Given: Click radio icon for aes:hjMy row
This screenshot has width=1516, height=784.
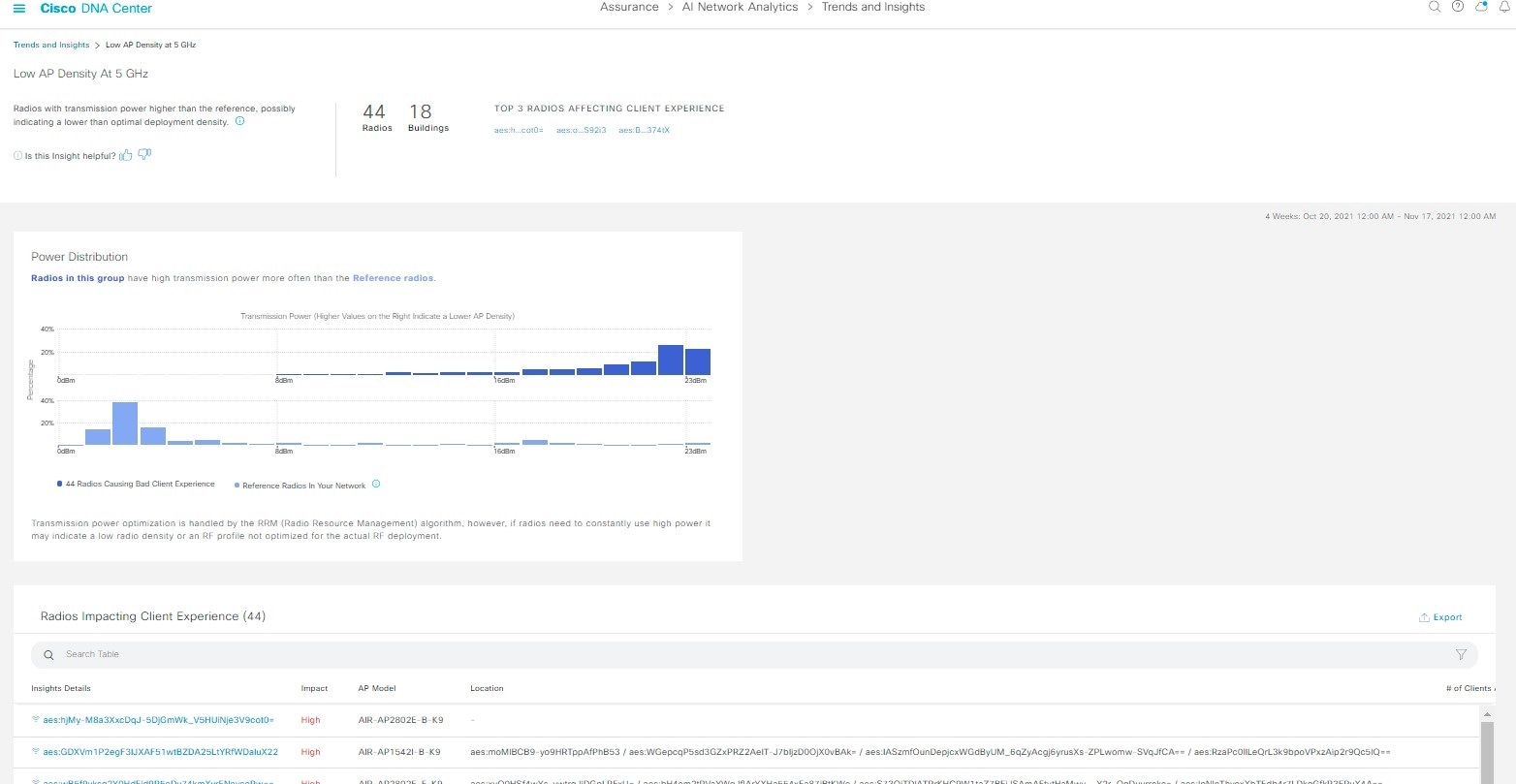Looking at the screenshot, I should pyautogui.click(x=36, y=720).
